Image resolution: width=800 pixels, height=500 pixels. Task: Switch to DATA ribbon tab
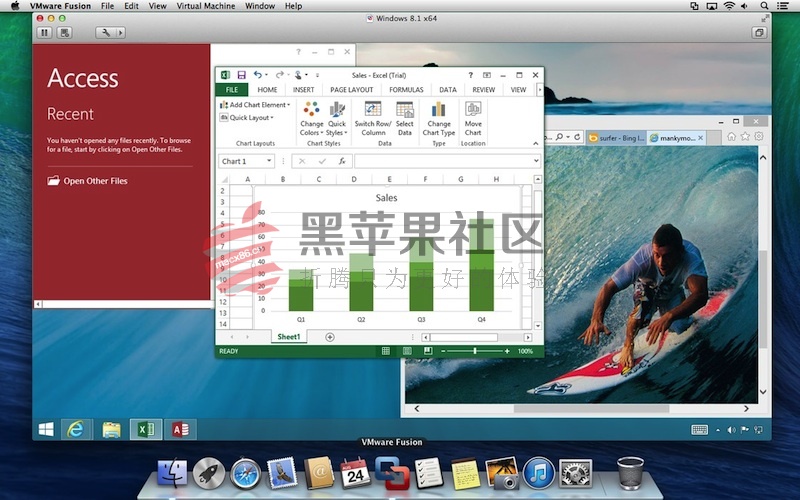point(448,89)
